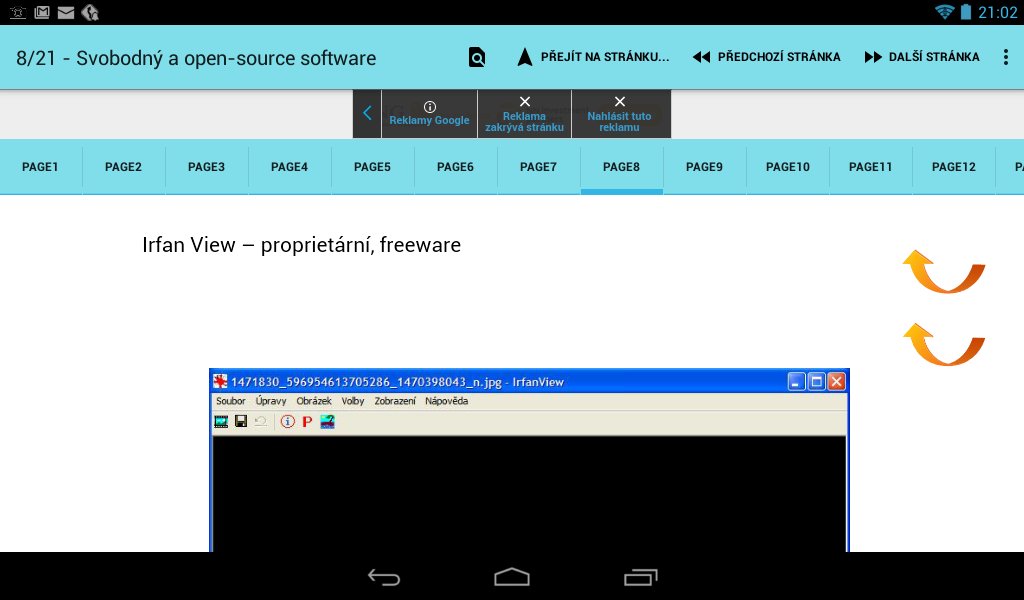Advance with DALŠÍ STRÁNKA

tap(922, 57)
